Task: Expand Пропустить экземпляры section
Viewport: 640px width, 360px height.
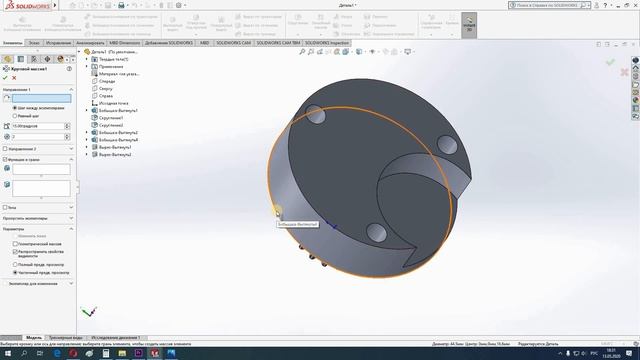Action: click(x=71, y=218)
